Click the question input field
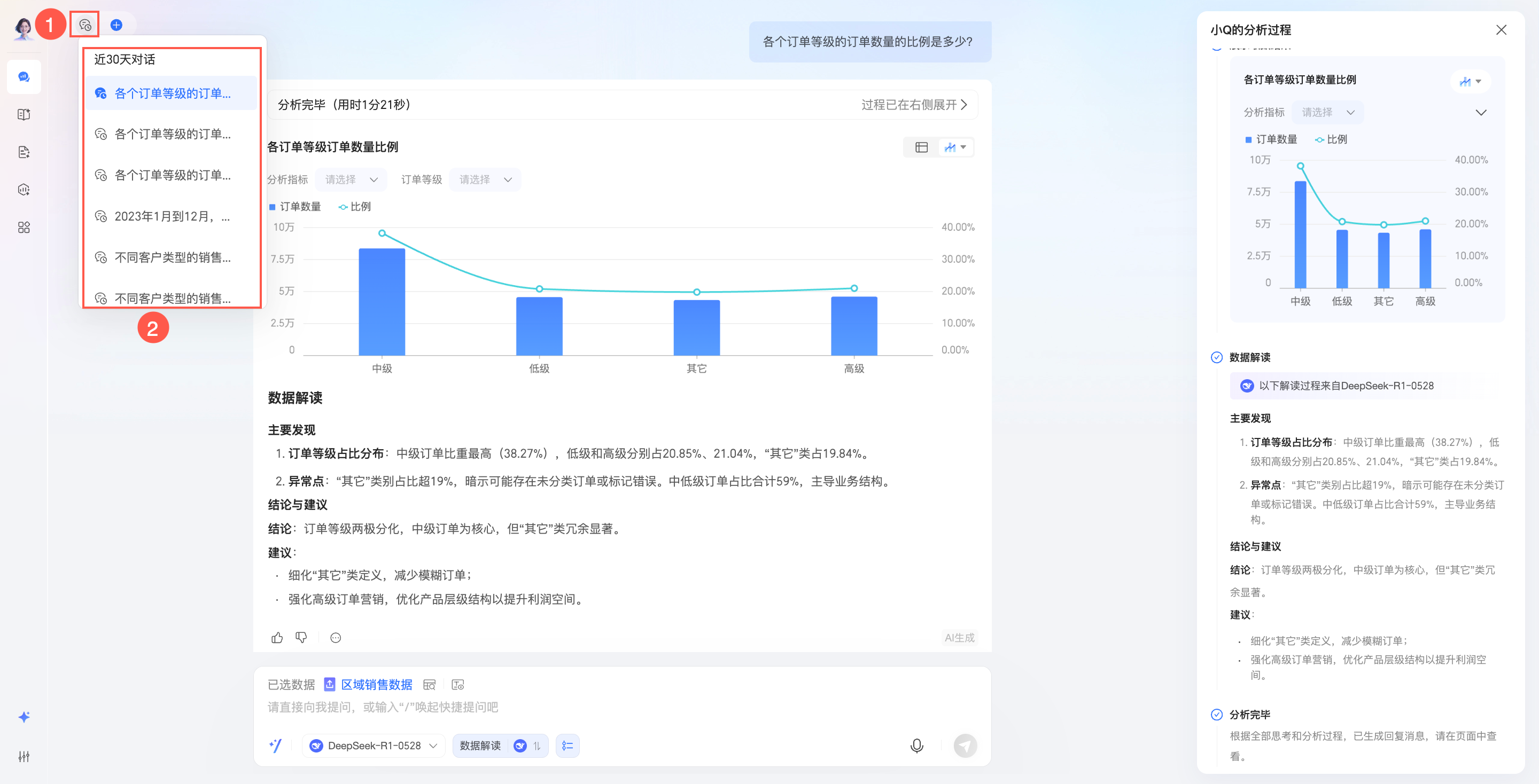 (x=621, y=707)
